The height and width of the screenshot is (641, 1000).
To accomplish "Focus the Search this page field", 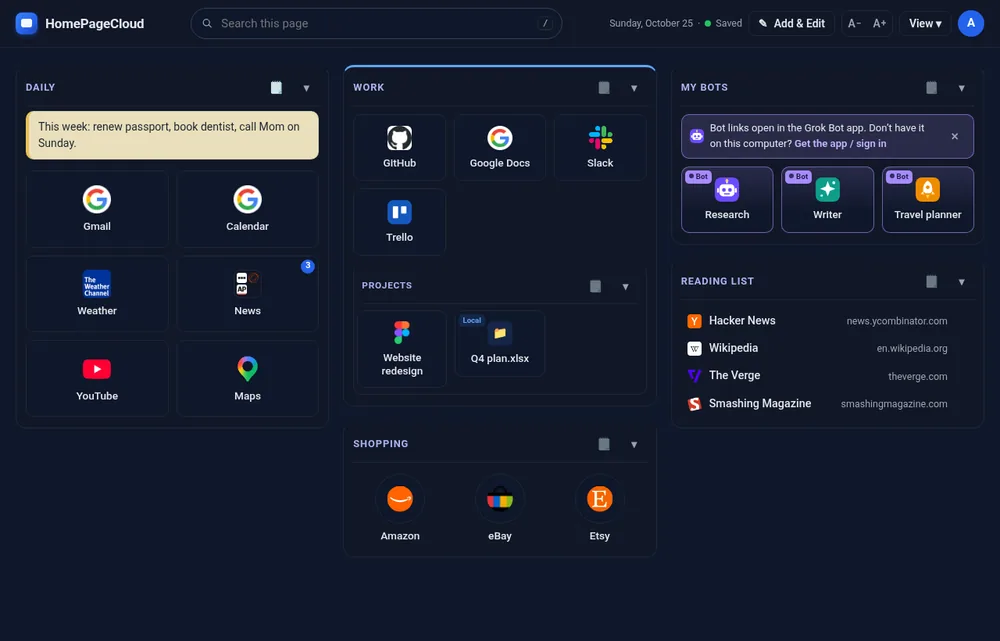I will tap(376, 24).
